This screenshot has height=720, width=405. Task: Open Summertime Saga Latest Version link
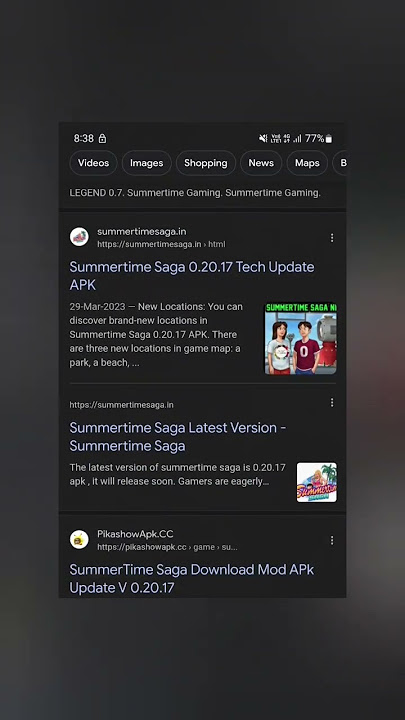point(178,436)
